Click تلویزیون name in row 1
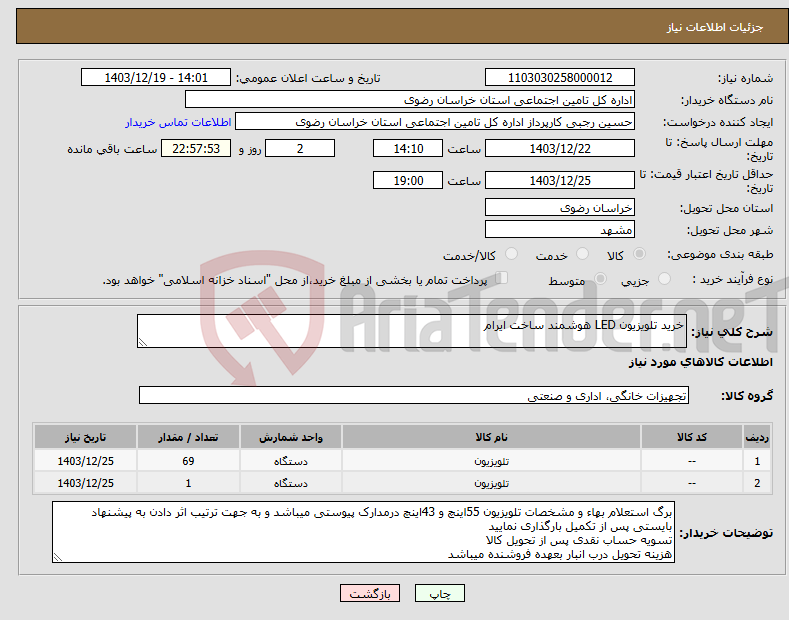This screenshot has width=789, height=620. [491, 461]
